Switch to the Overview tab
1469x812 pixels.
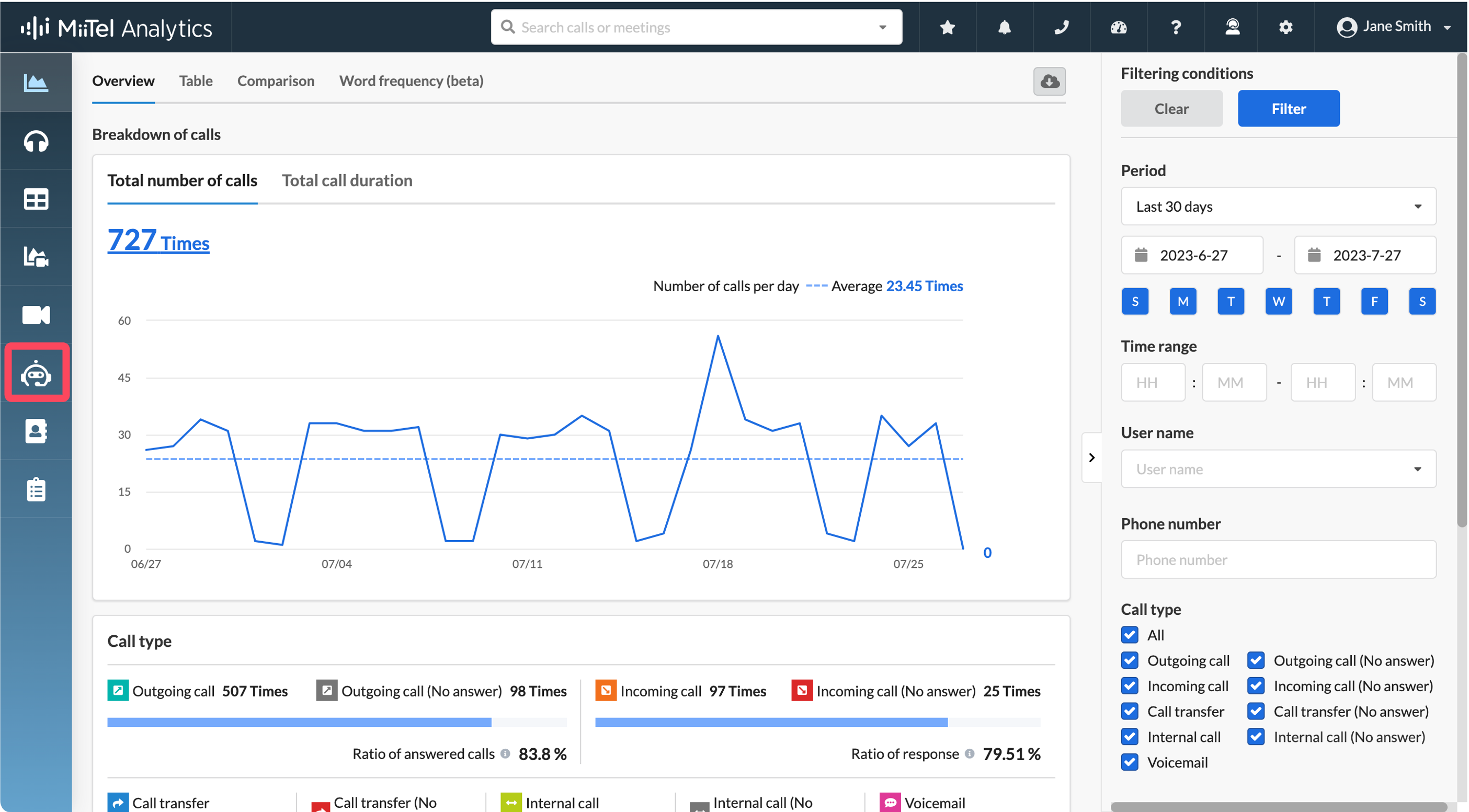coord(123,81)
